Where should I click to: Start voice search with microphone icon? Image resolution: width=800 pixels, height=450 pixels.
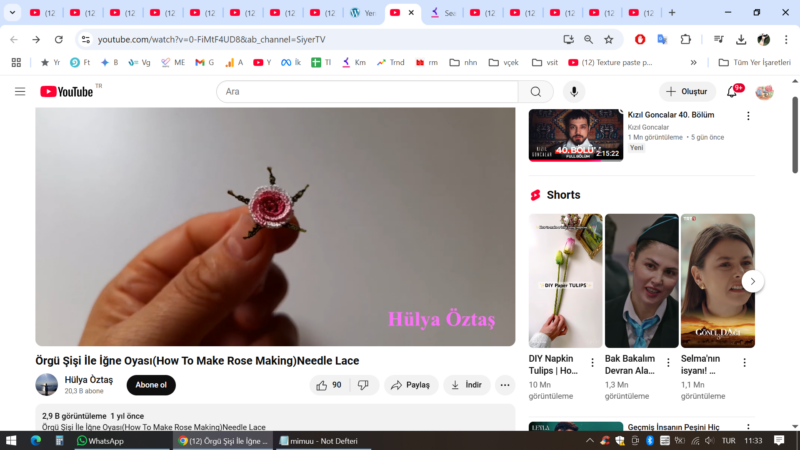click(x=574, y=92)
